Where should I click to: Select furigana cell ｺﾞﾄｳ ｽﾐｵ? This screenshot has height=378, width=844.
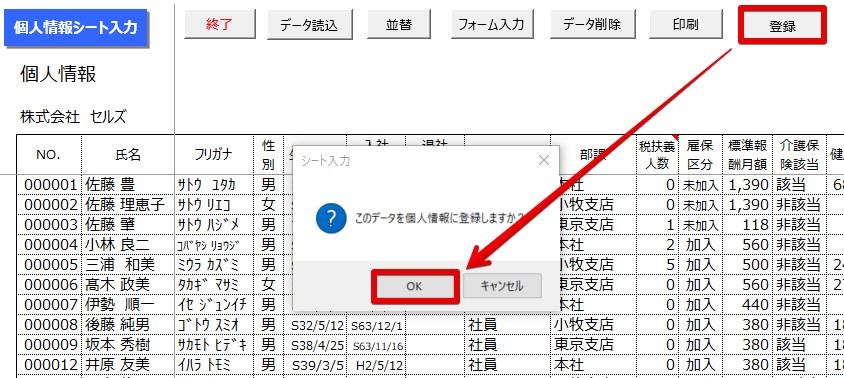[x=214, y=325]
